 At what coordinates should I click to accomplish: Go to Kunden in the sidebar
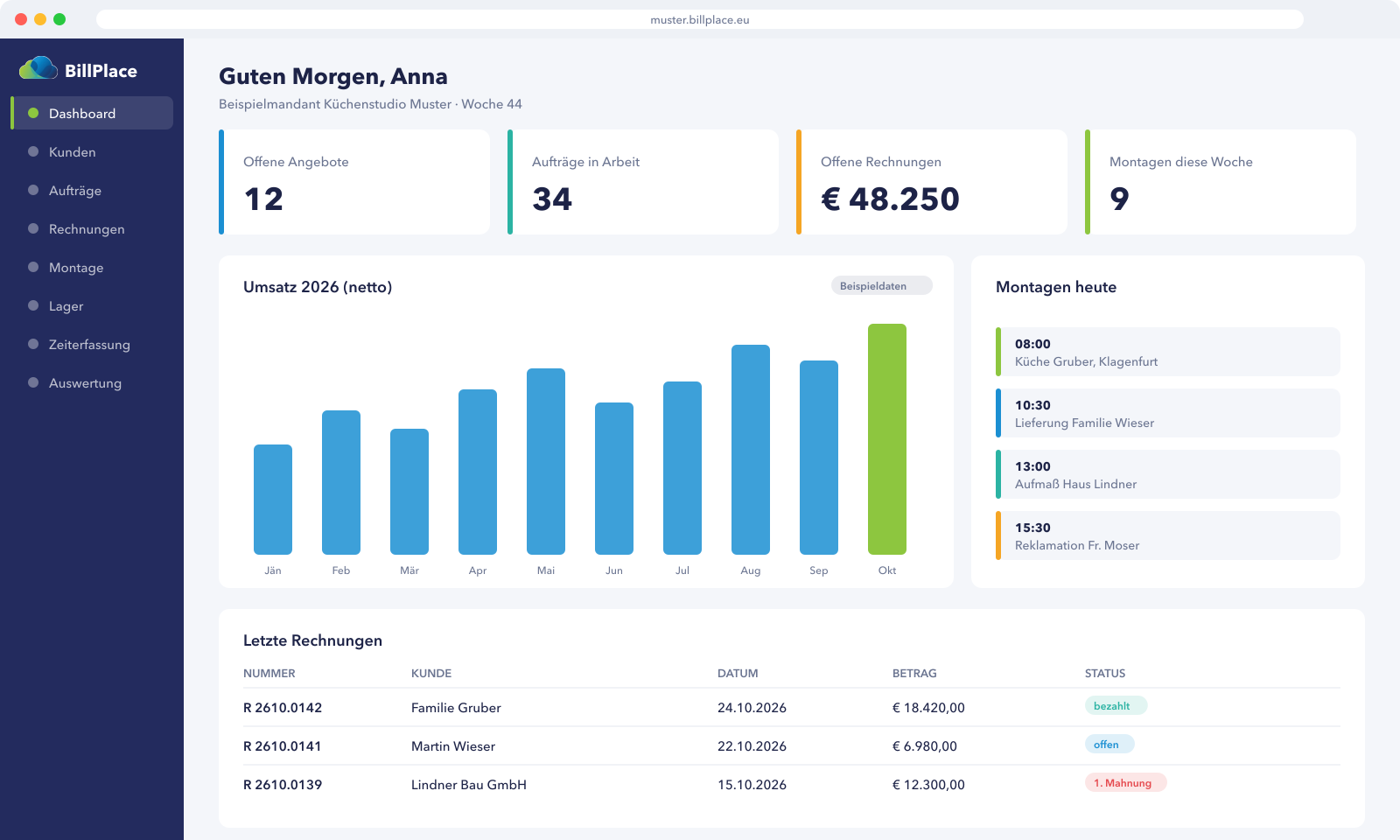point(92,151)
